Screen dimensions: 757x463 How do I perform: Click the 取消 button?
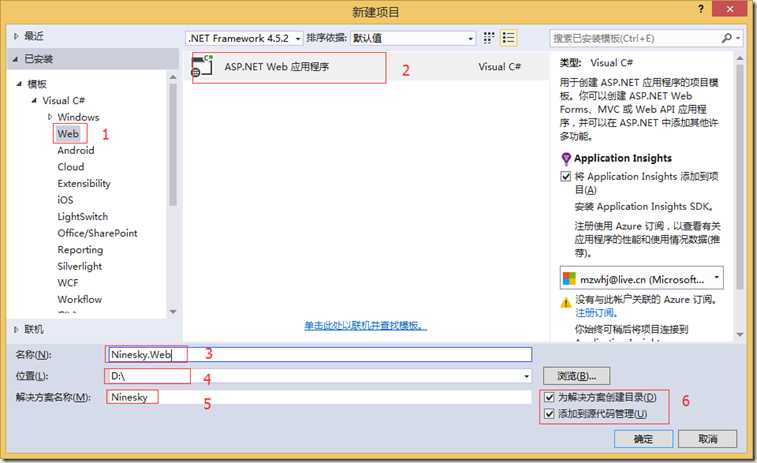coord(708,439)
